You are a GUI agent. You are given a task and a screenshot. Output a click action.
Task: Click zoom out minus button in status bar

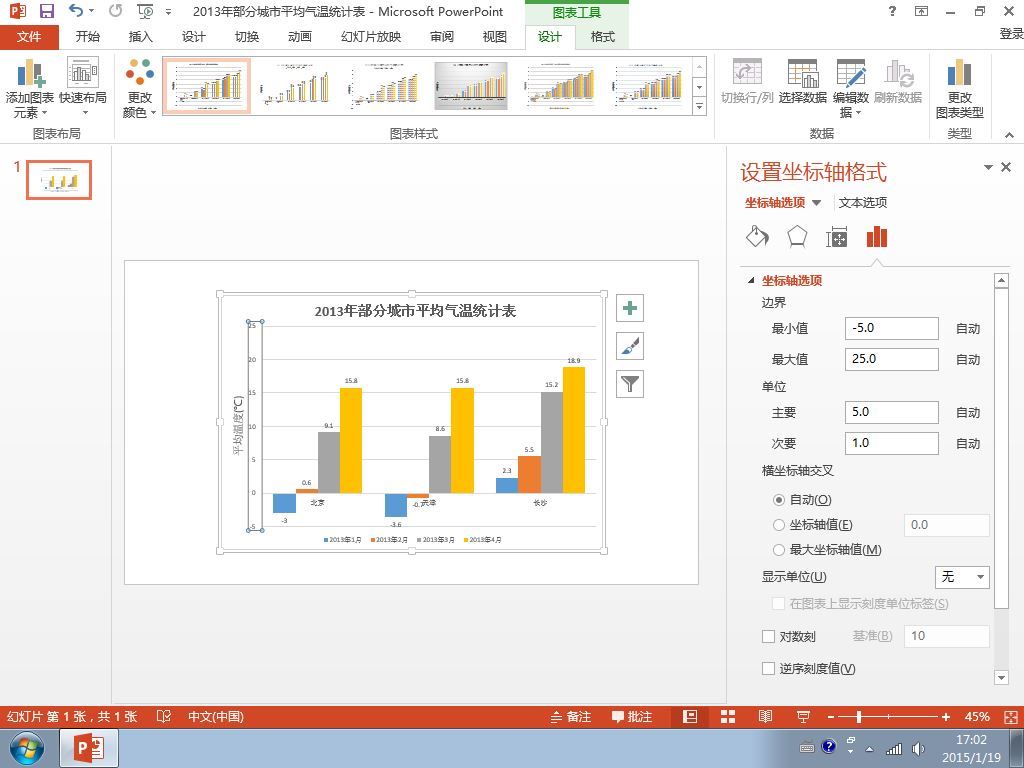(831, 717)
